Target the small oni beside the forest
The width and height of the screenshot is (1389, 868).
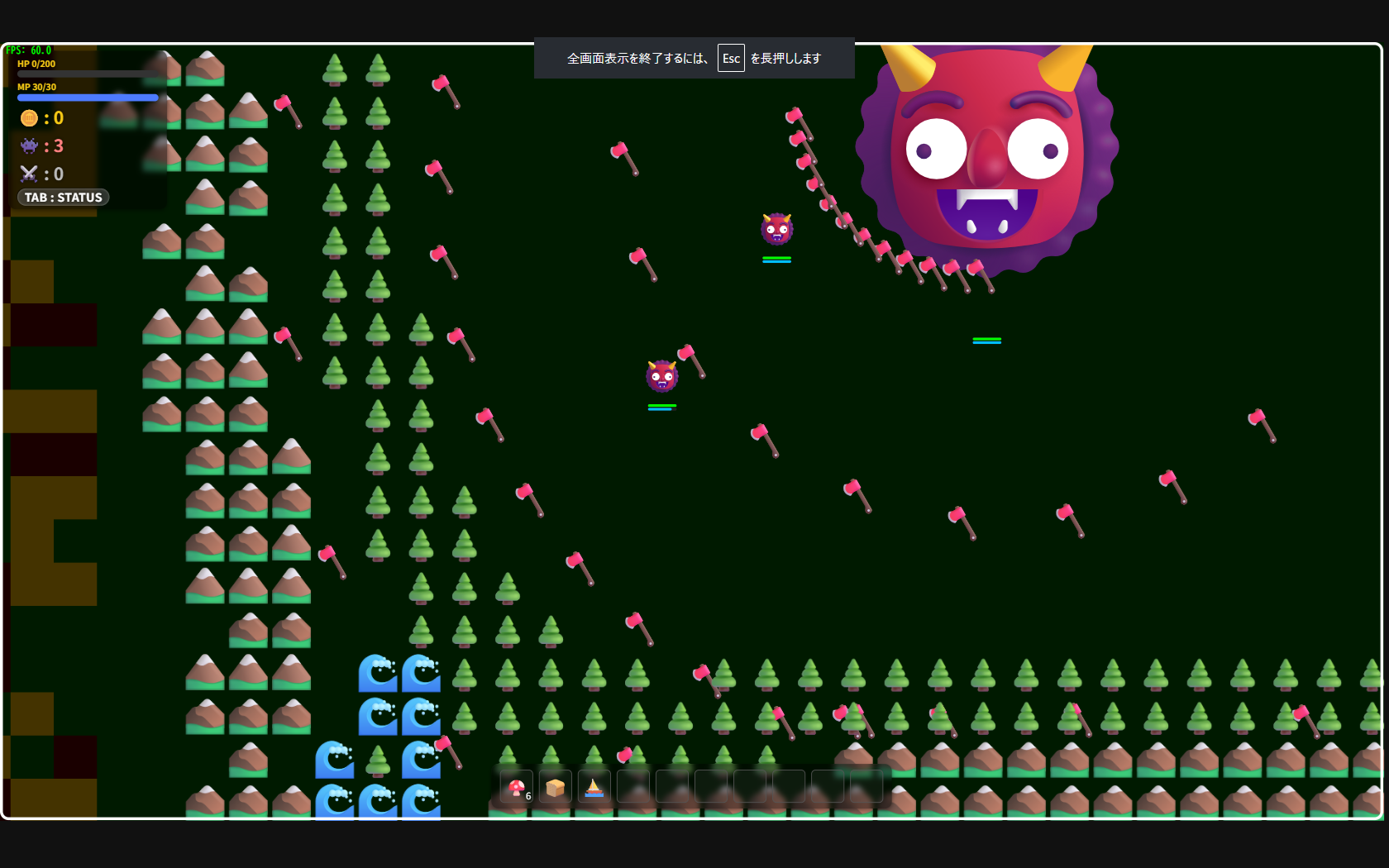pyautogui.click(x=662, y=376)
